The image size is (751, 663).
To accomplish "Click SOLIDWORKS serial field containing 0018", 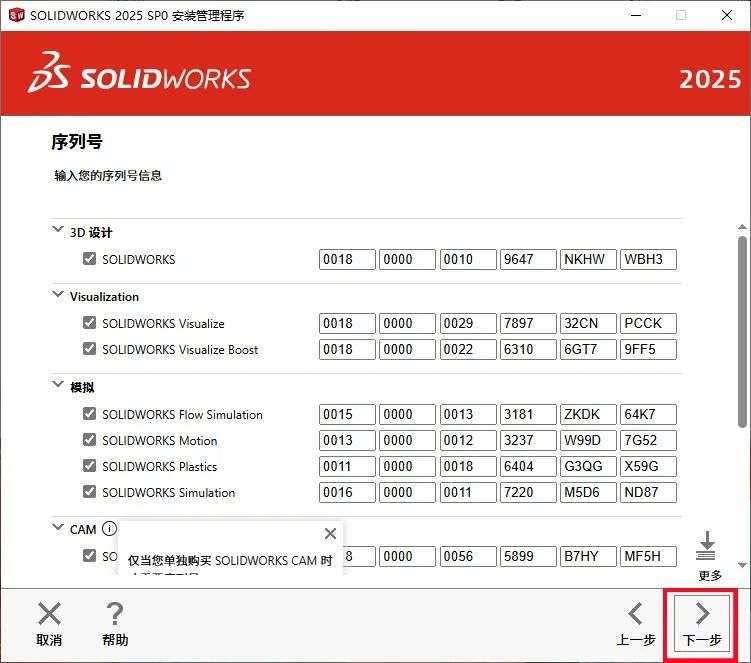I will (x=347, y=259).
